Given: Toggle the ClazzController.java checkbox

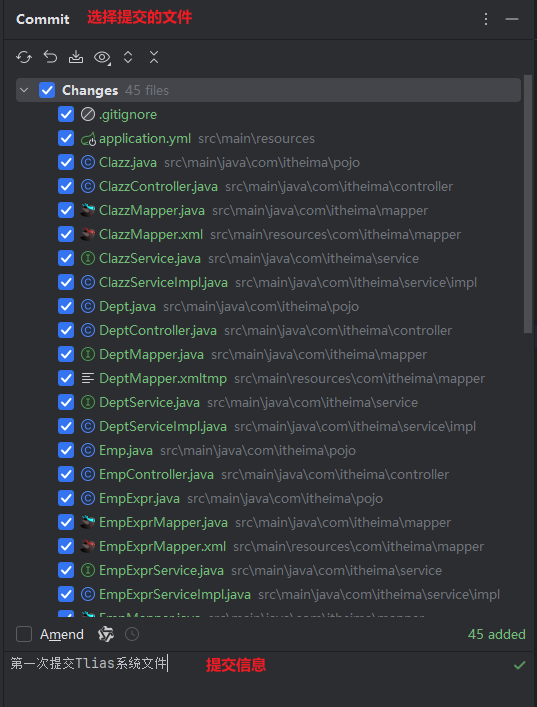Looking at the screenshot, I should (66, 186).
